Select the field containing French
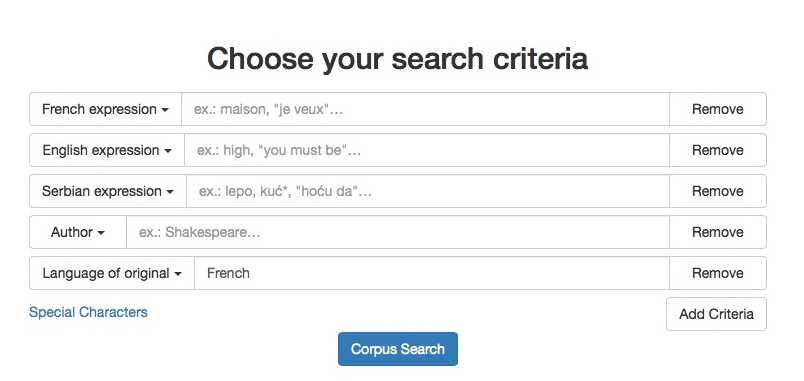 click(432, 273)
